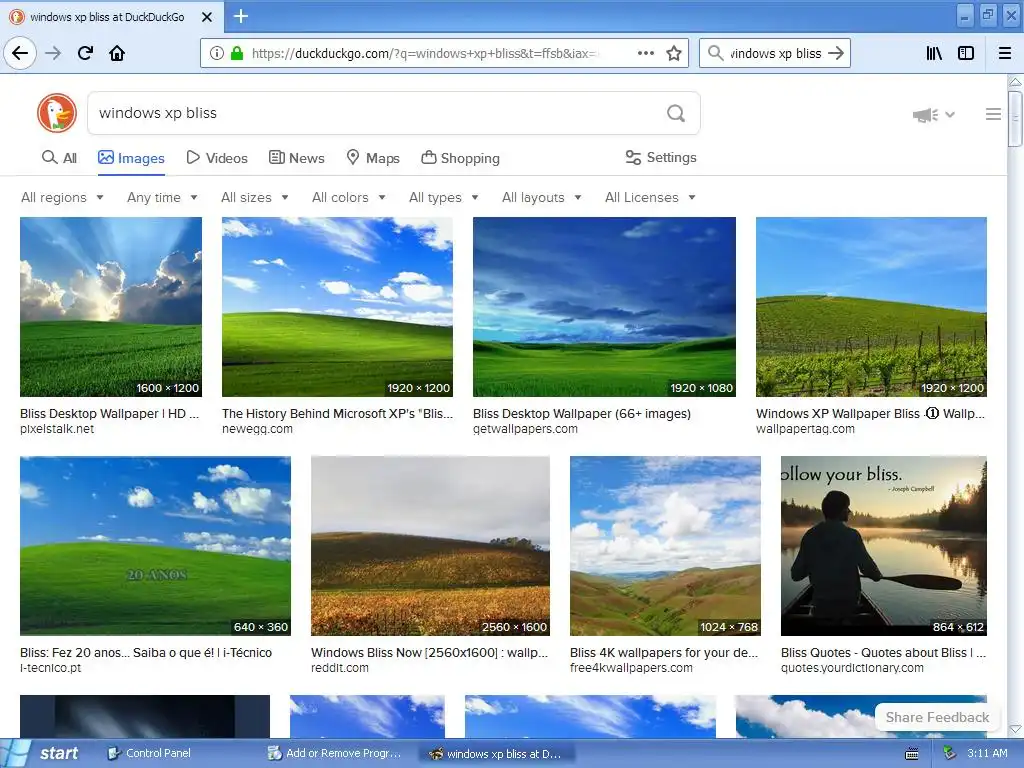The width and height of the screenshot is (1024, 768).
Task: Click the DuckDuckGo search magnifier button
Action: [x=676, y=114]
